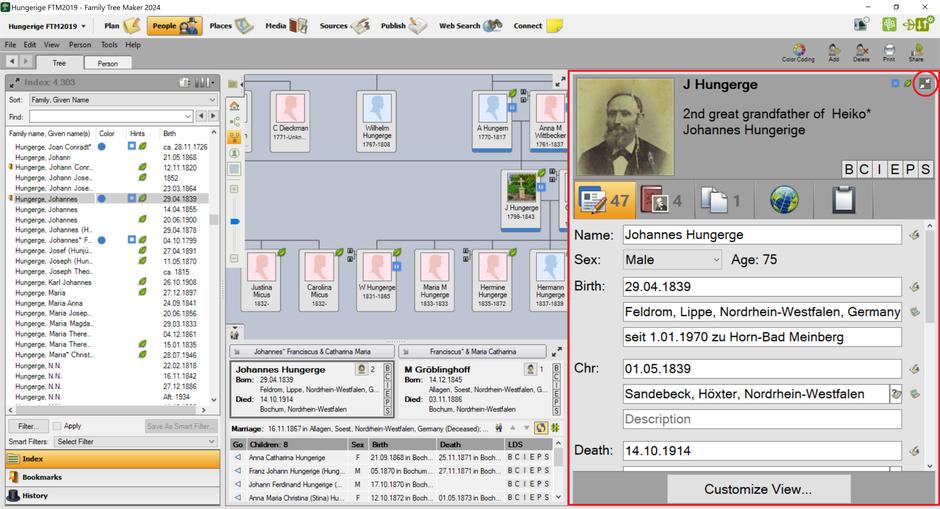Select the highlighted family view icon
The image size is (940, 509).
point(234,137)
